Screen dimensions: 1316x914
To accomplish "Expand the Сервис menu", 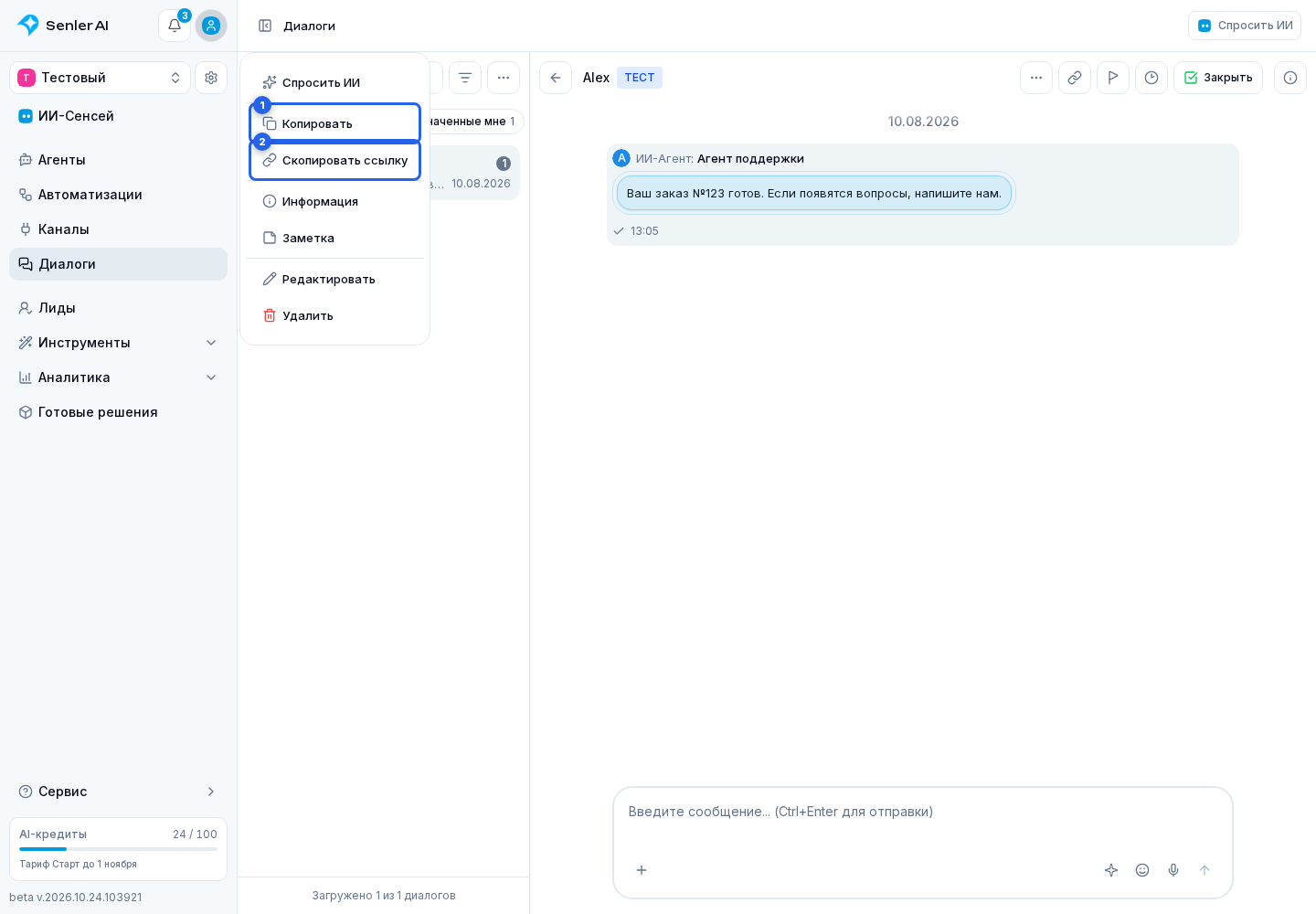I will coord(119,792).
